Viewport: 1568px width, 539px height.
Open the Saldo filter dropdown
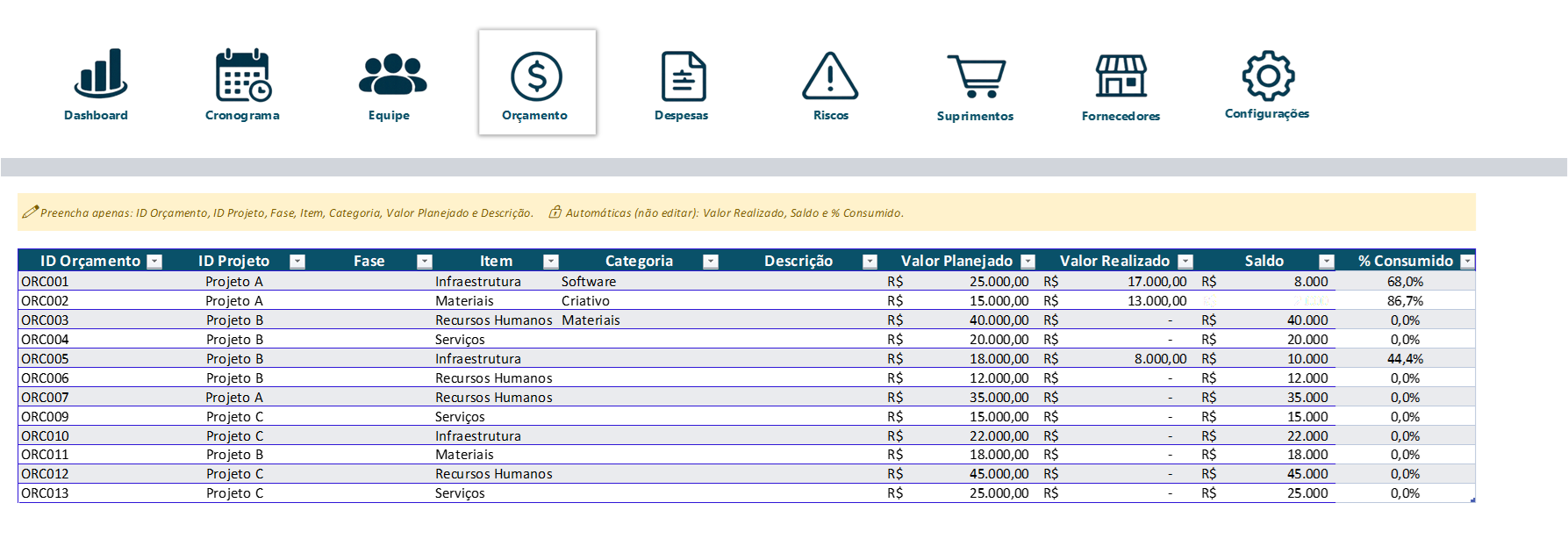pyautogui.click(x=1327, y=261)
